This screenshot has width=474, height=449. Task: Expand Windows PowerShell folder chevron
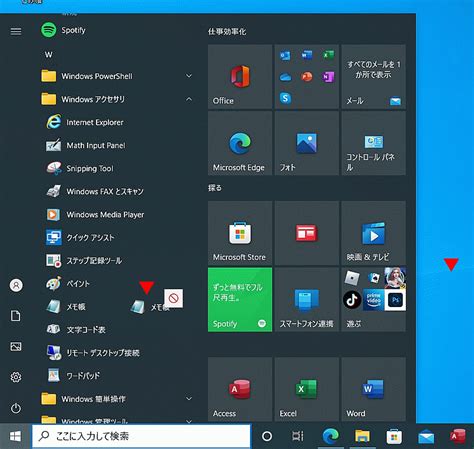click(x=189, y=76)
